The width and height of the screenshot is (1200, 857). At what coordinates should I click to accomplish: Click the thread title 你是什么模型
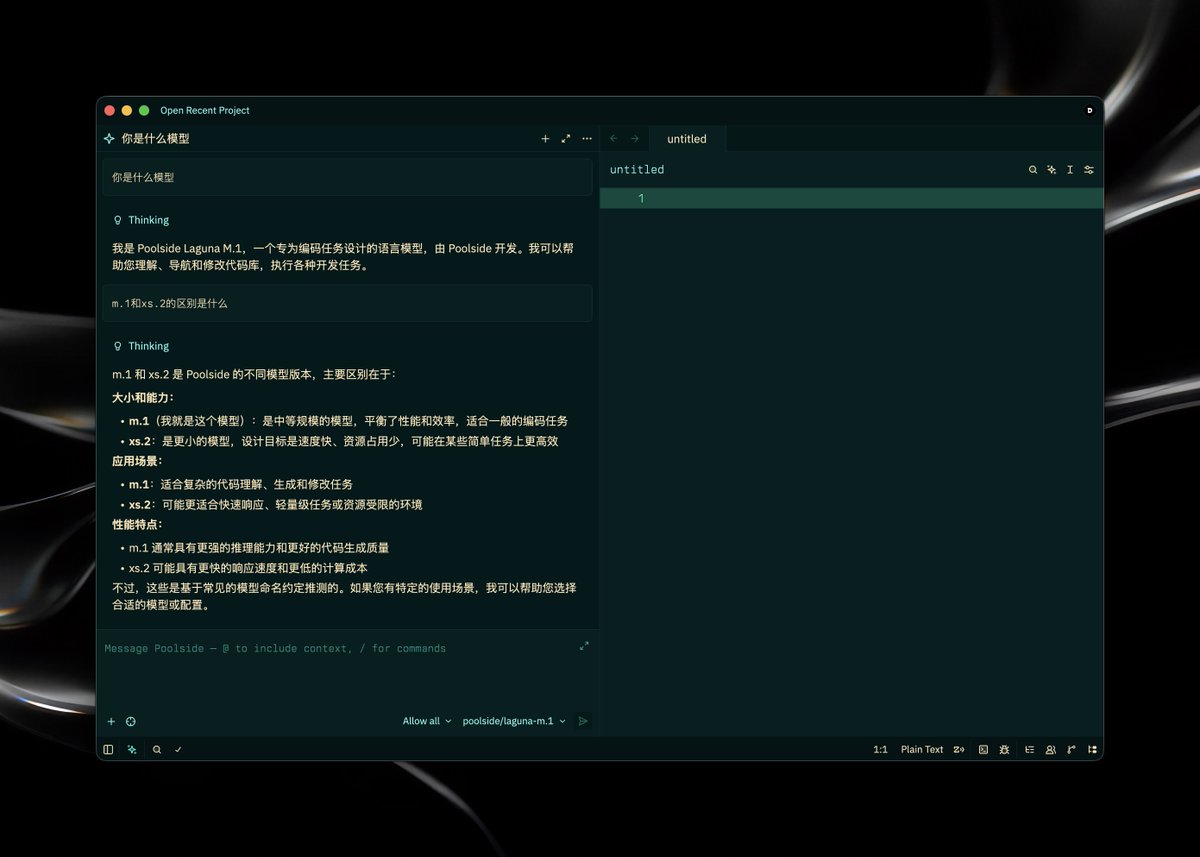tap(155, 139)
